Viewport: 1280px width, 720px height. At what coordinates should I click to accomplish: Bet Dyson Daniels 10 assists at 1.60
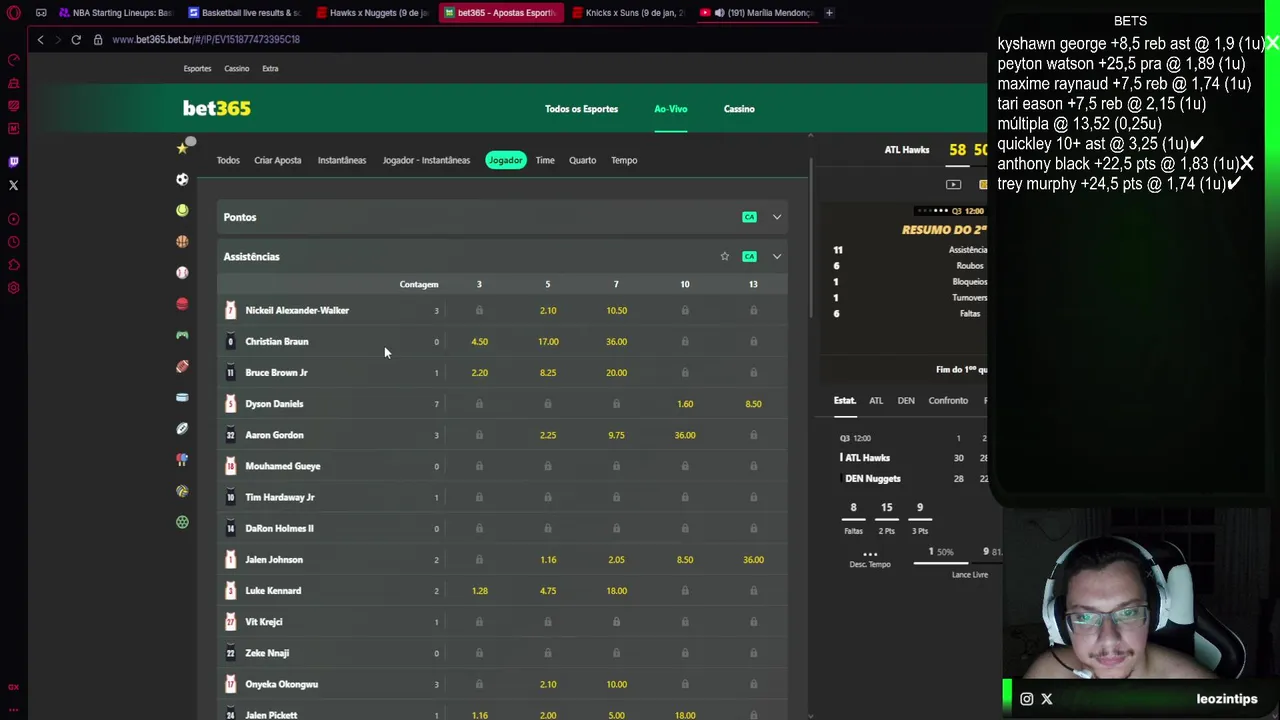point(685,404)
